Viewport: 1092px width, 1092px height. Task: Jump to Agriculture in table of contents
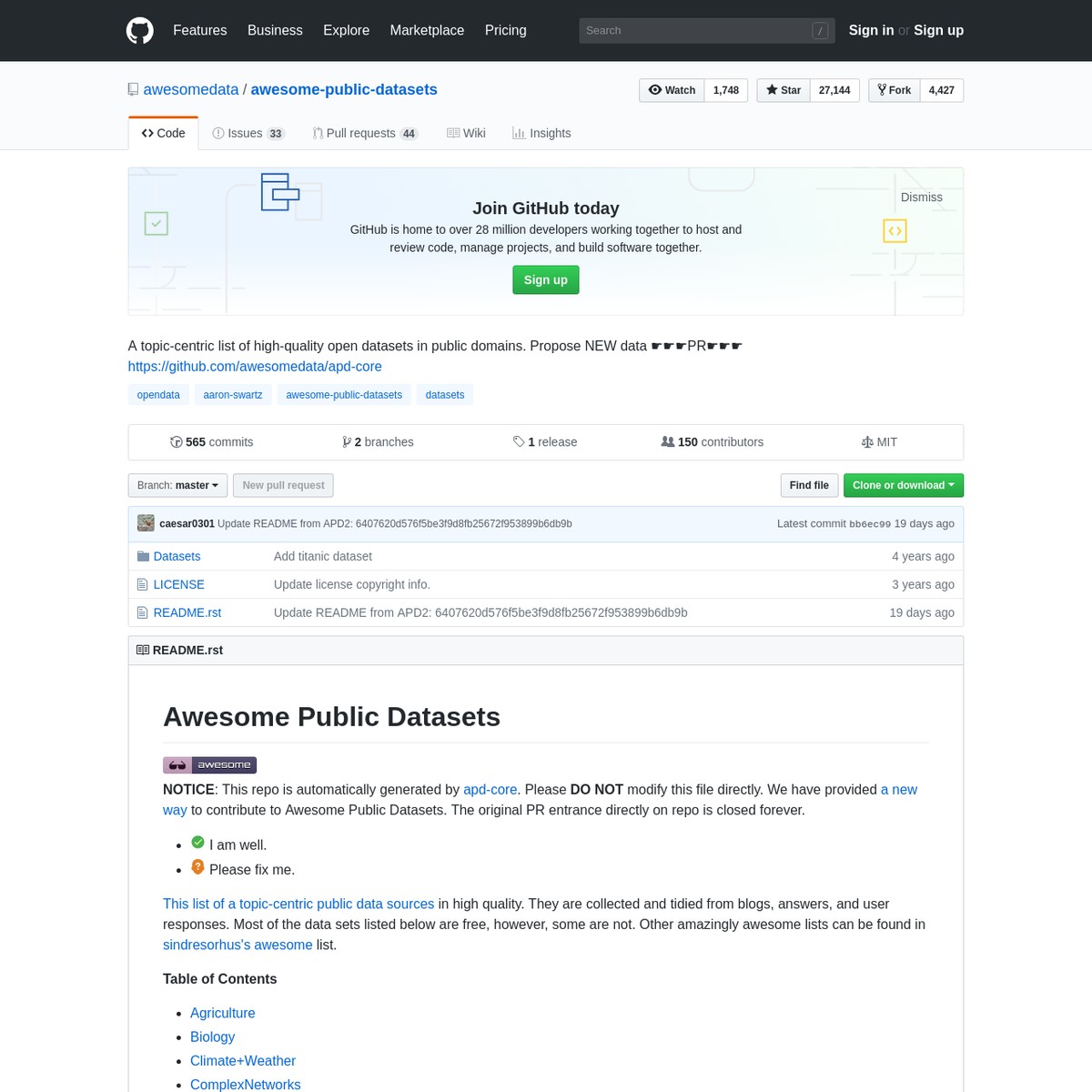[x=223, y=1013]
